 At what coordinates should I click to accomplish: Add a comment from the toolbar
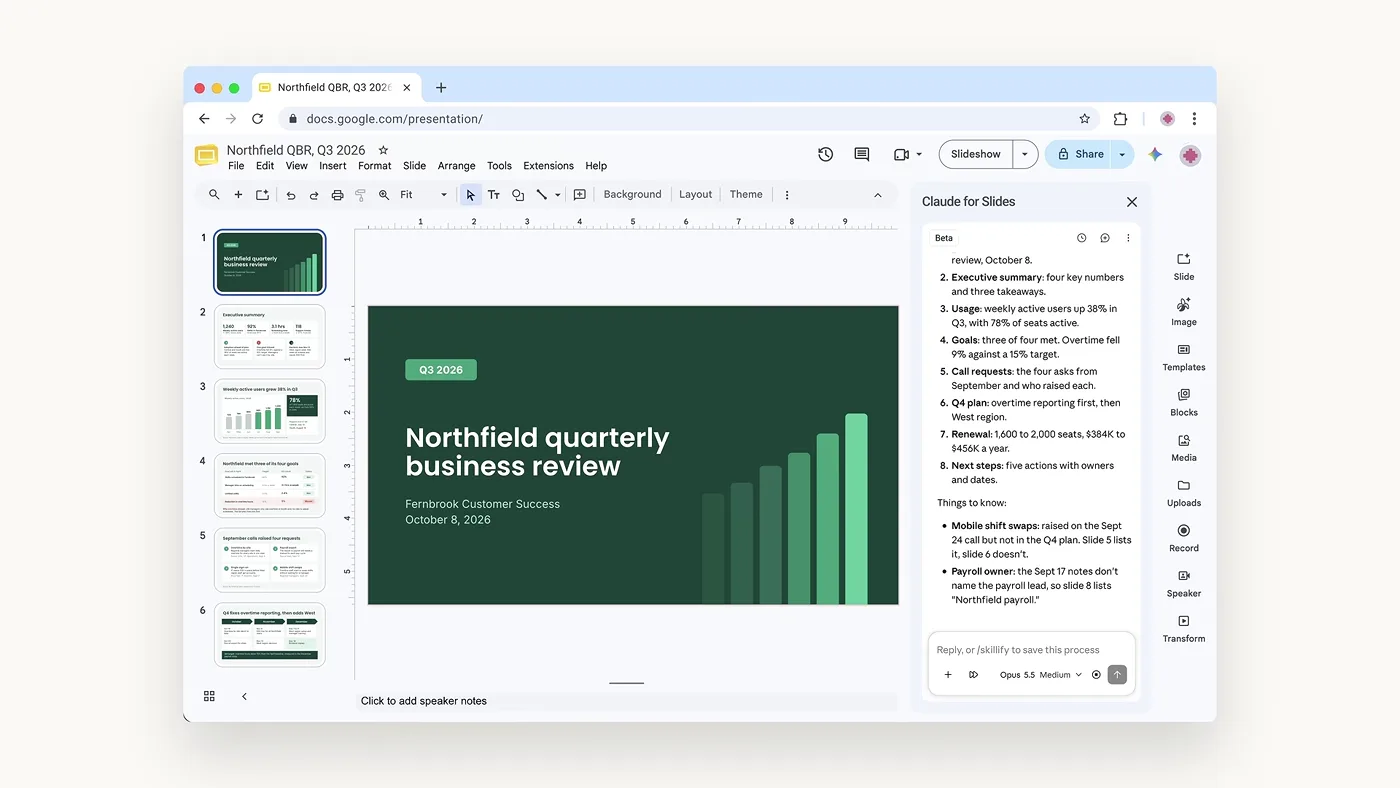(579, 195)
